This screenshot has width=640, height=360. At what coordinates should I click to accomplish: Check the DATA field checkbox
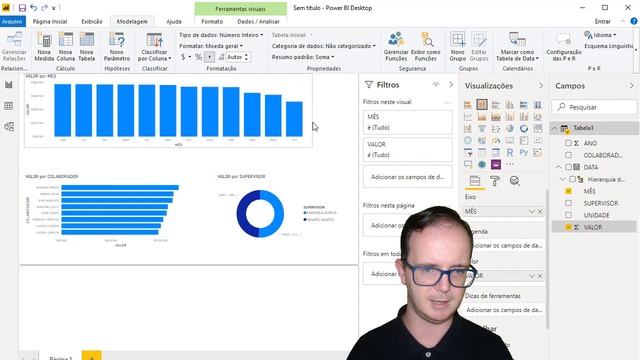click(568, 167)
